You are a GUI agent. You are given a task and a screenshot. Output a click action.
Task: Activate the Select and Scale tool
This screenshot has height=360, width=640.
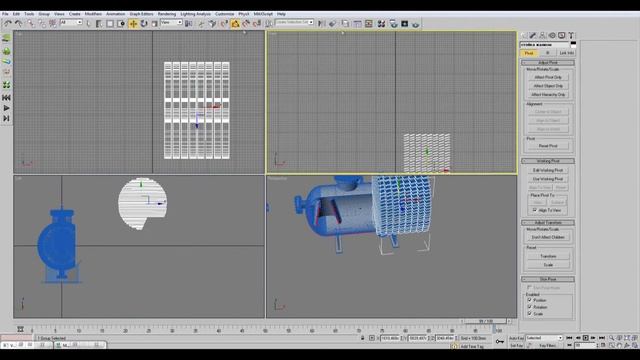coord(154,24)
